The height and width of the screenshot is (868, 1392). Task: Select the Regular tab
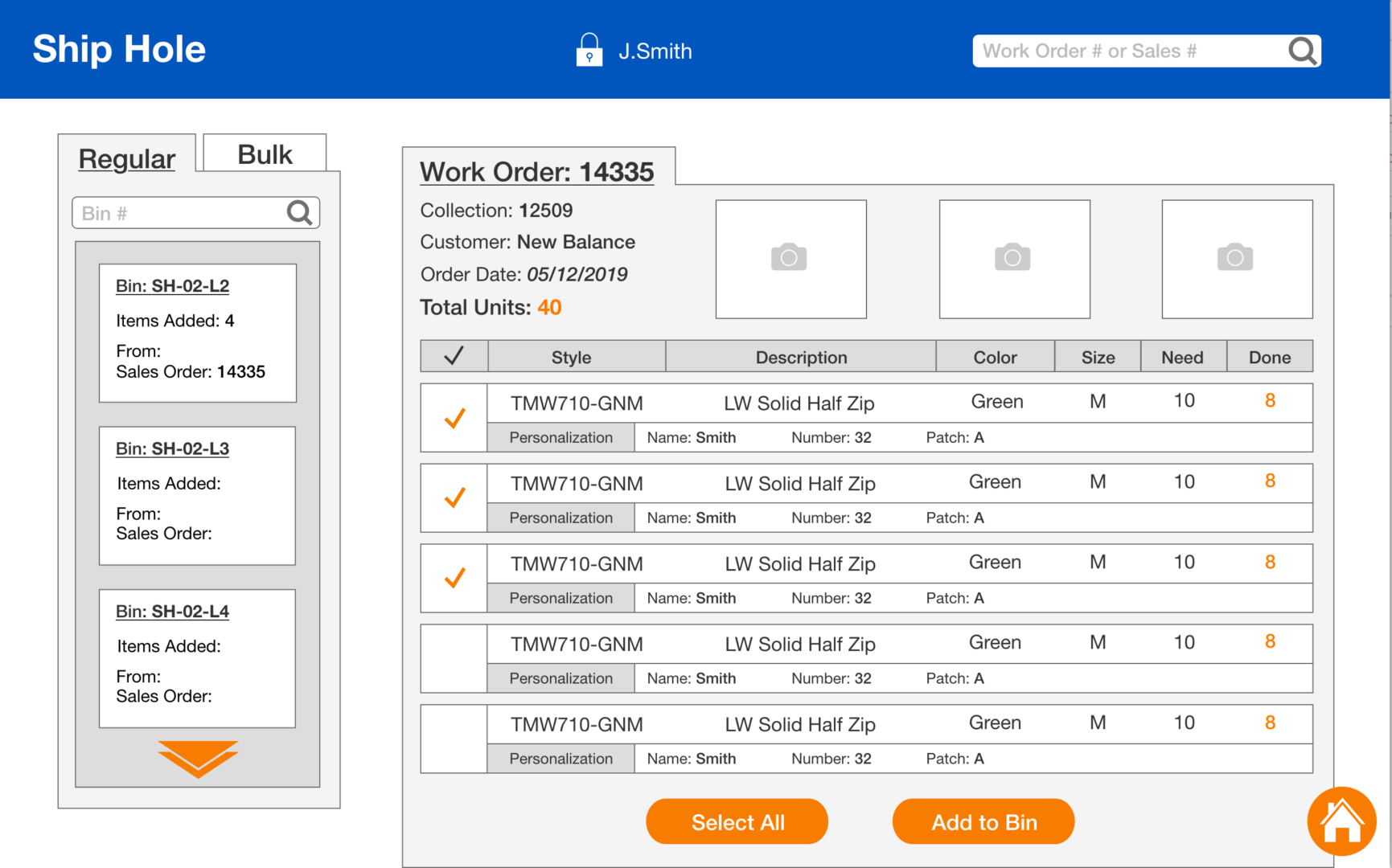[x=127, y=159]
